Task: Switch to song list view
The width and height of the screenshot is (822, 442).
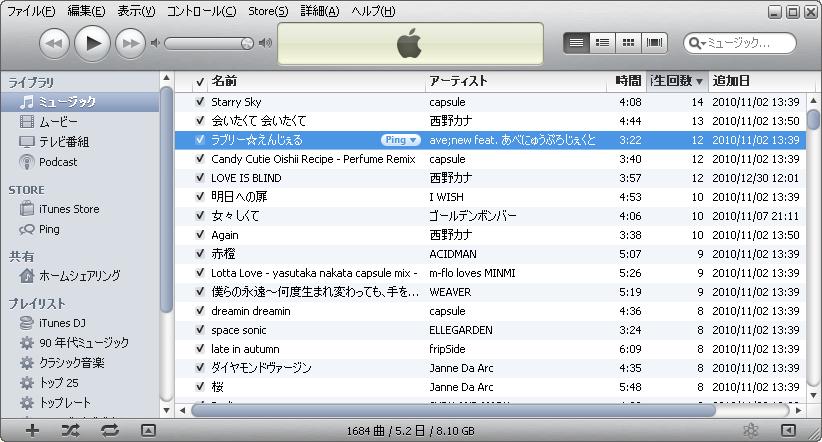Action: (576, 43)
